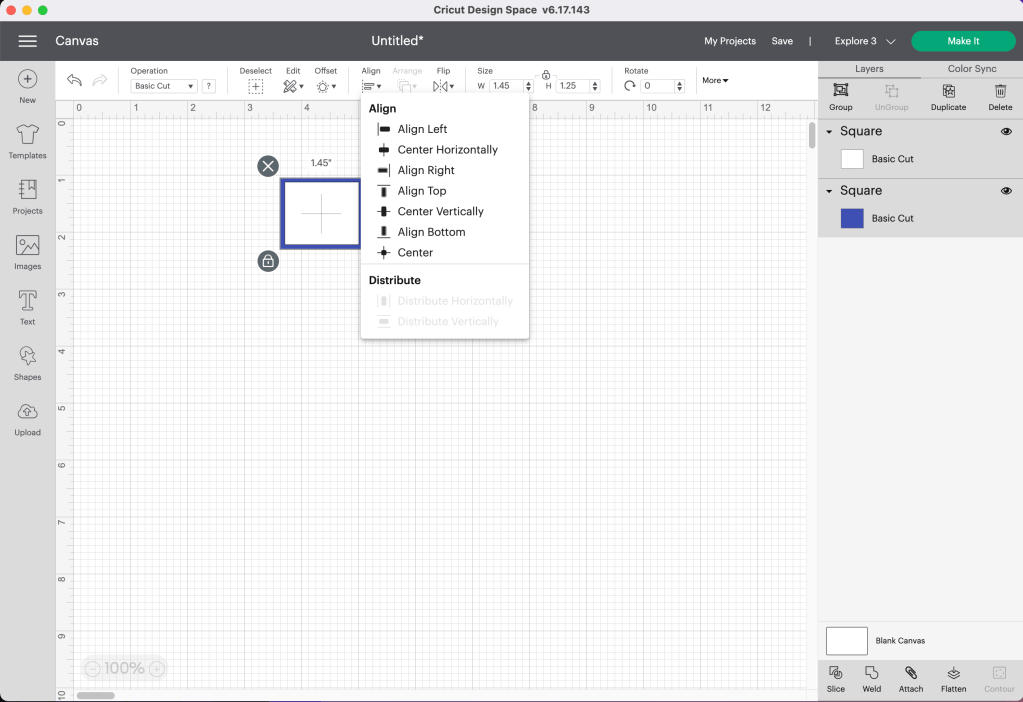Viewport: 1023px width, 702px height.
Task: Open My Projects
Action: [729, 41]
